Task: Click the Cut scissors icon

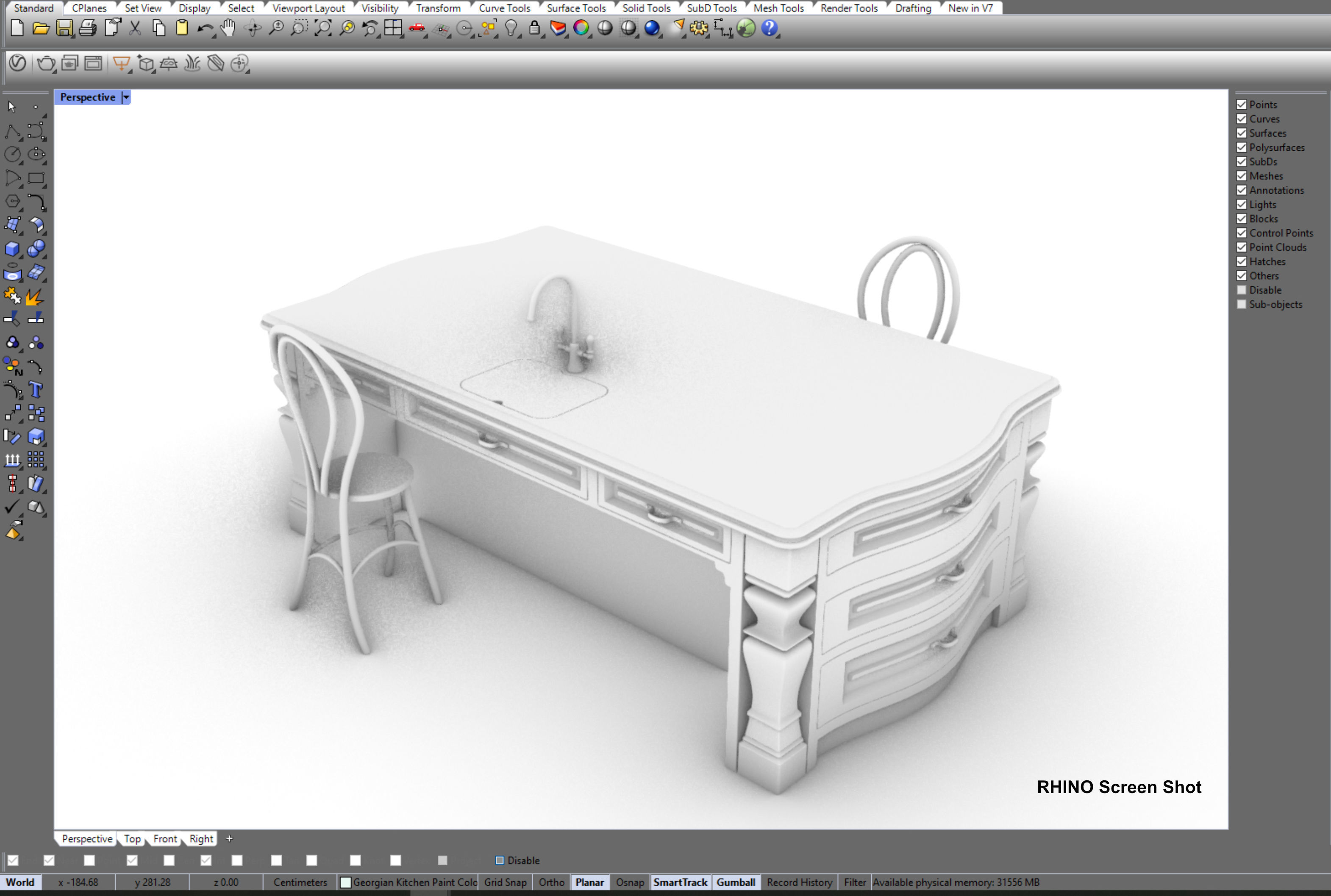Action: tap(136, 28)
